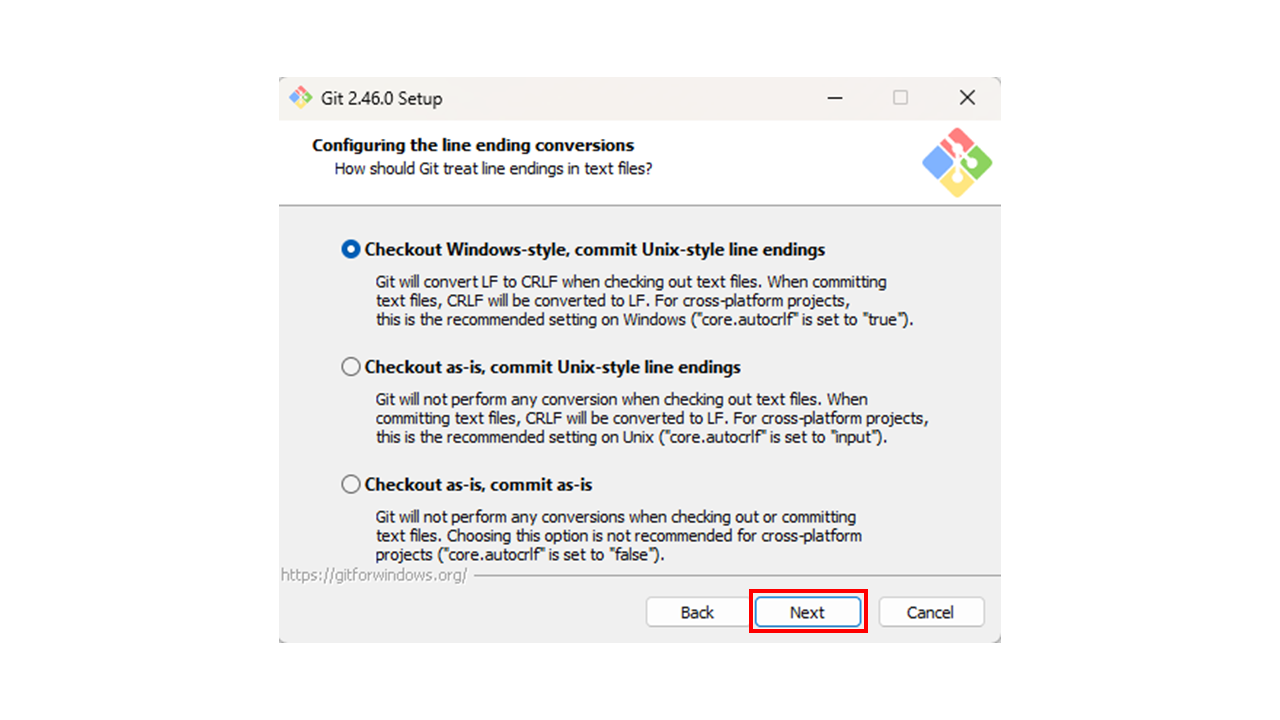Open the gitforwindows.org link
Screen dimensions: 1280x720
pyautogui.click(x=374, y=576)
